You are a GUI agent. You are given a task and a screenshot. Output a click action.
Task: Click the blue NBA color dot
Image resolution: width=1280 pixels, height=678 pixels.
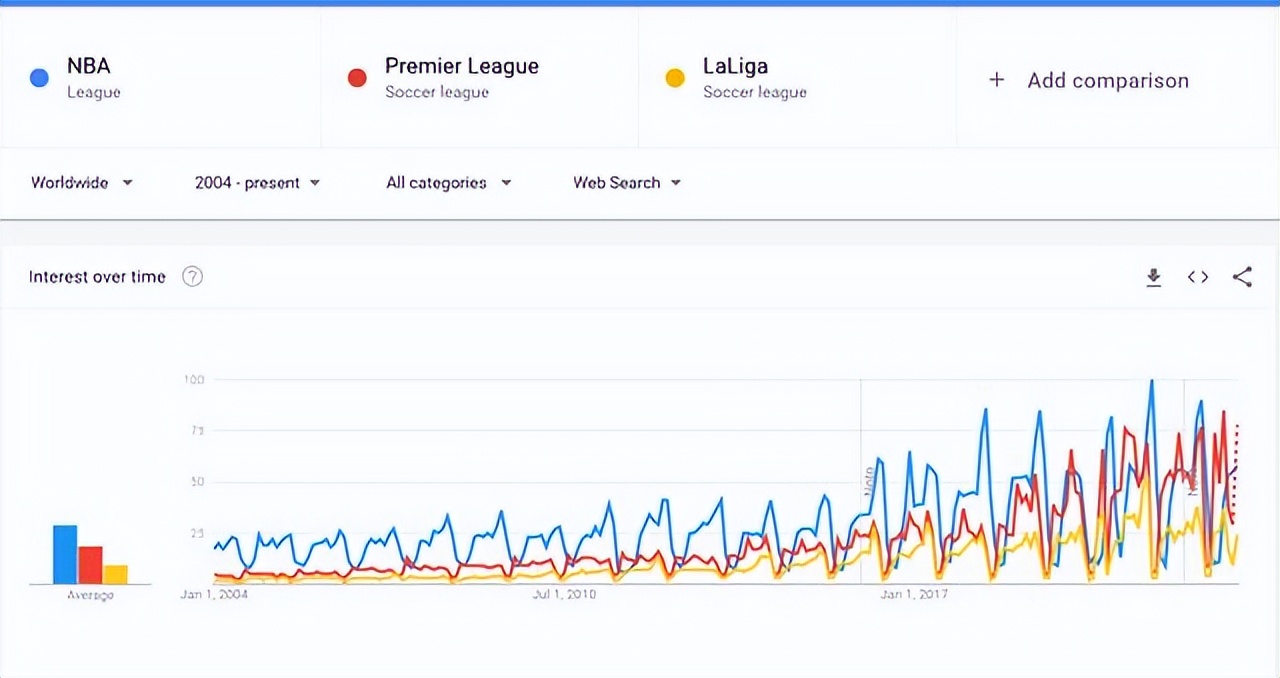tap(40, 78)
